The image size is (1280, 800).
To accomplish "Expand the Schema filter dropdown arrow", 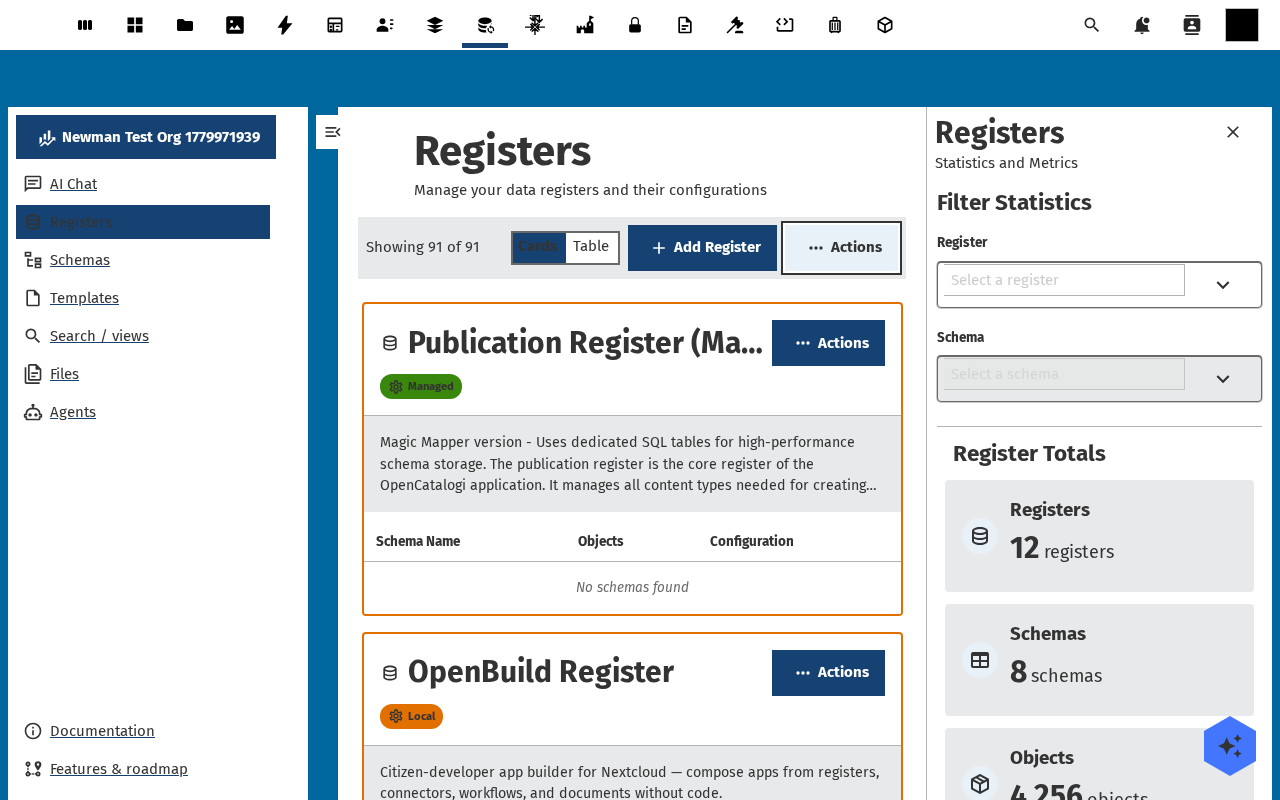I will [1222, 379].
